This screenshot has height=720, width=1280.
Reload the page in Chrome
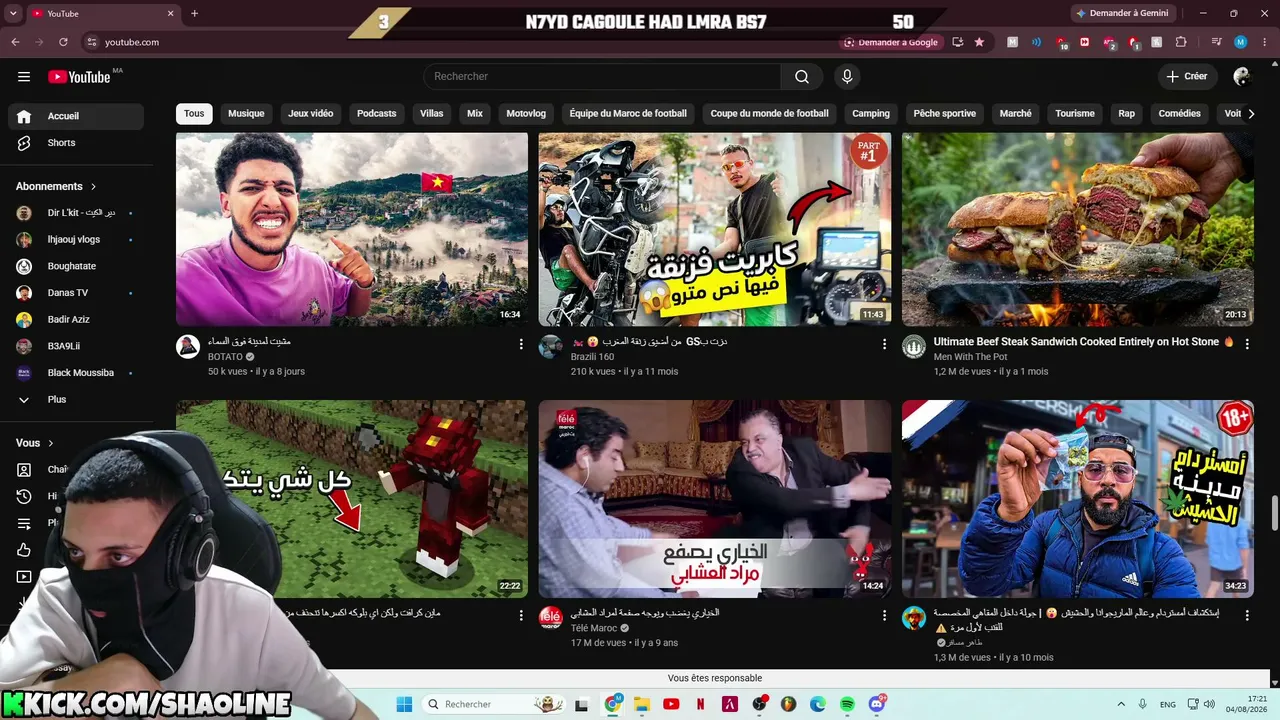pyautogui.click(x=63, y=42)
